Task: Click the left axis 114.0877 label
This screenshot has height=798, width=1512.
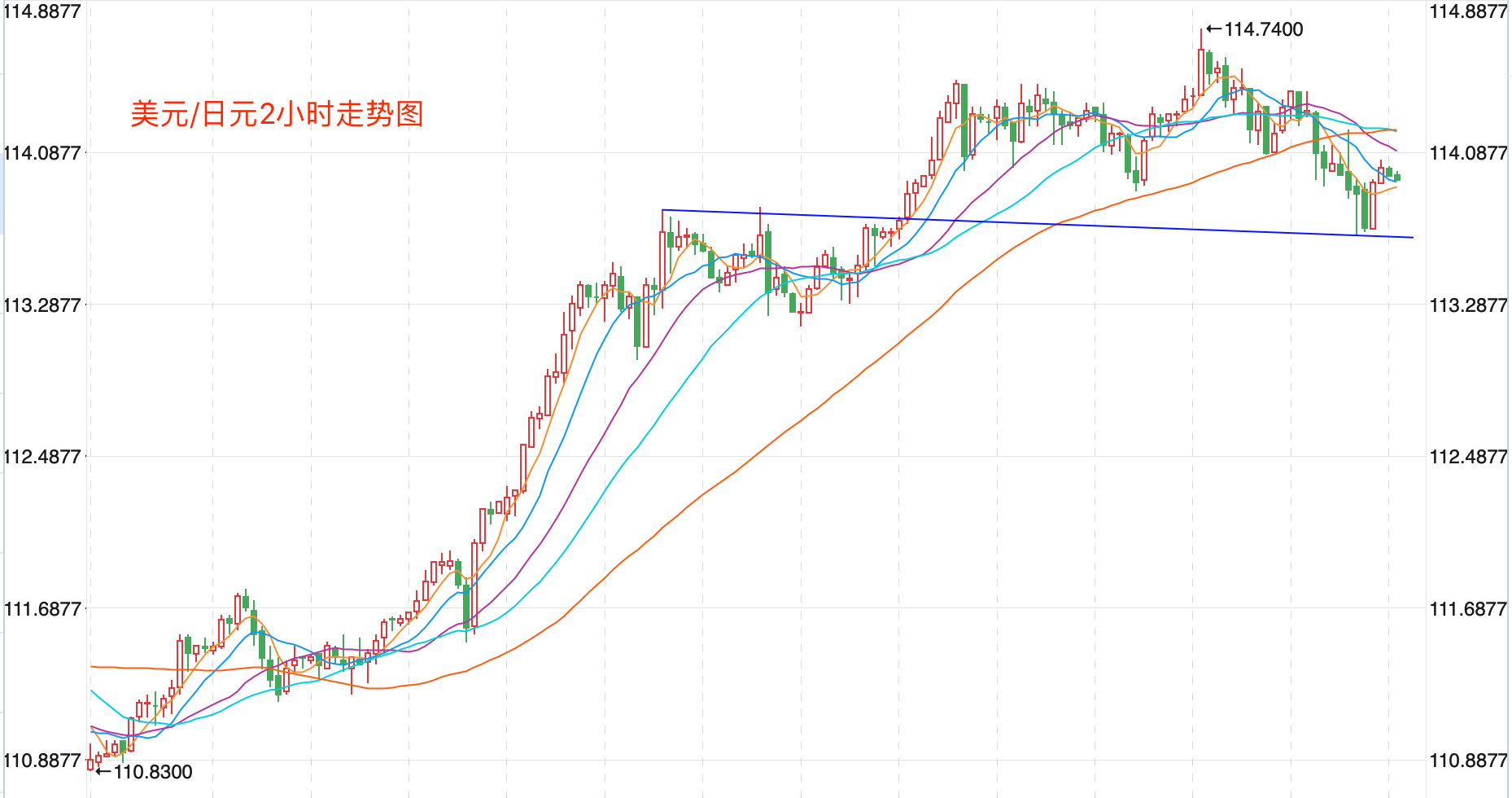Action: coord(42,153)
